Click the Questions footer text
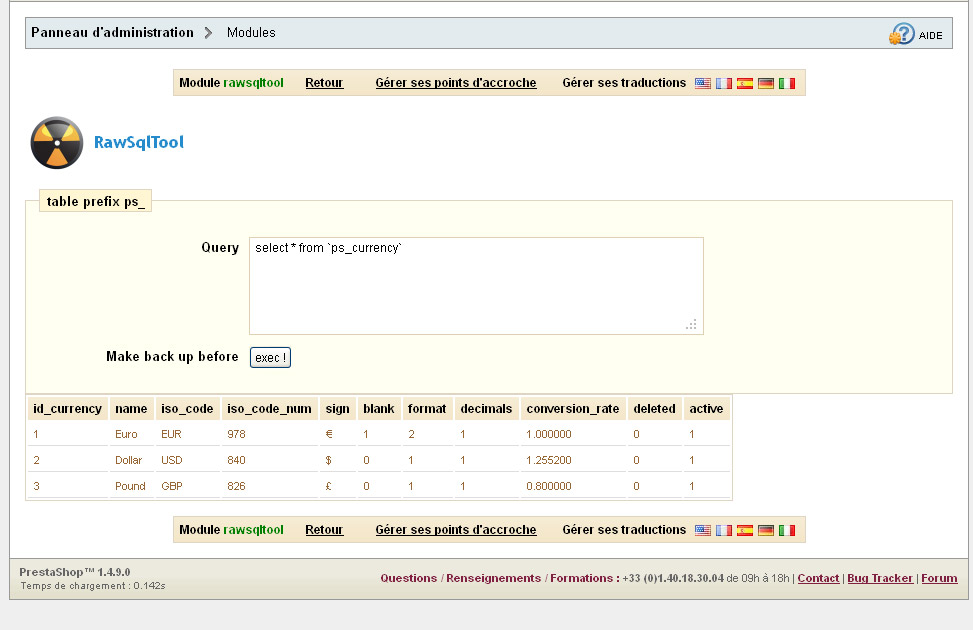 (408, 578)
